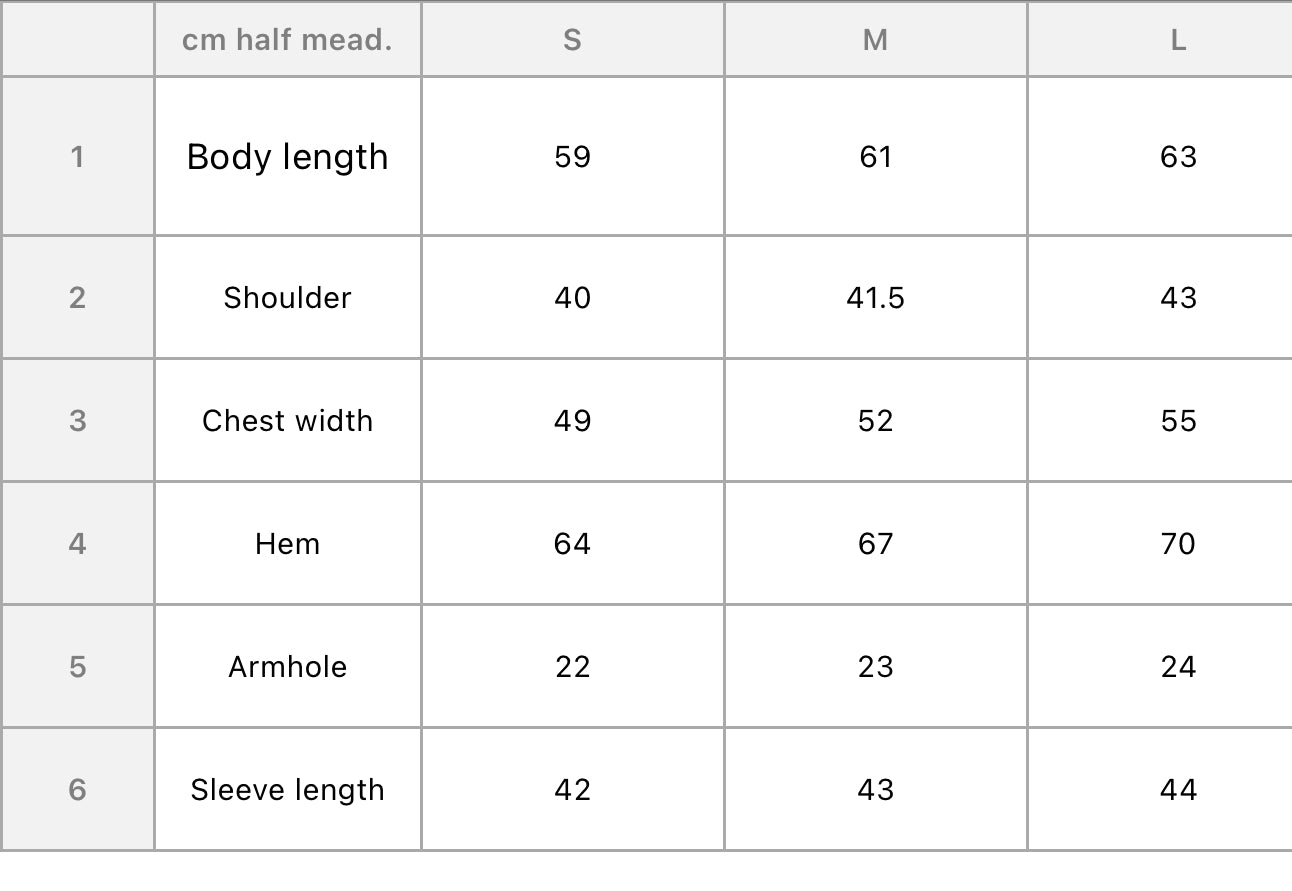Click the Chest width cell
The height and width of the screenshot is (891, 1292).
tap(288, 421)
